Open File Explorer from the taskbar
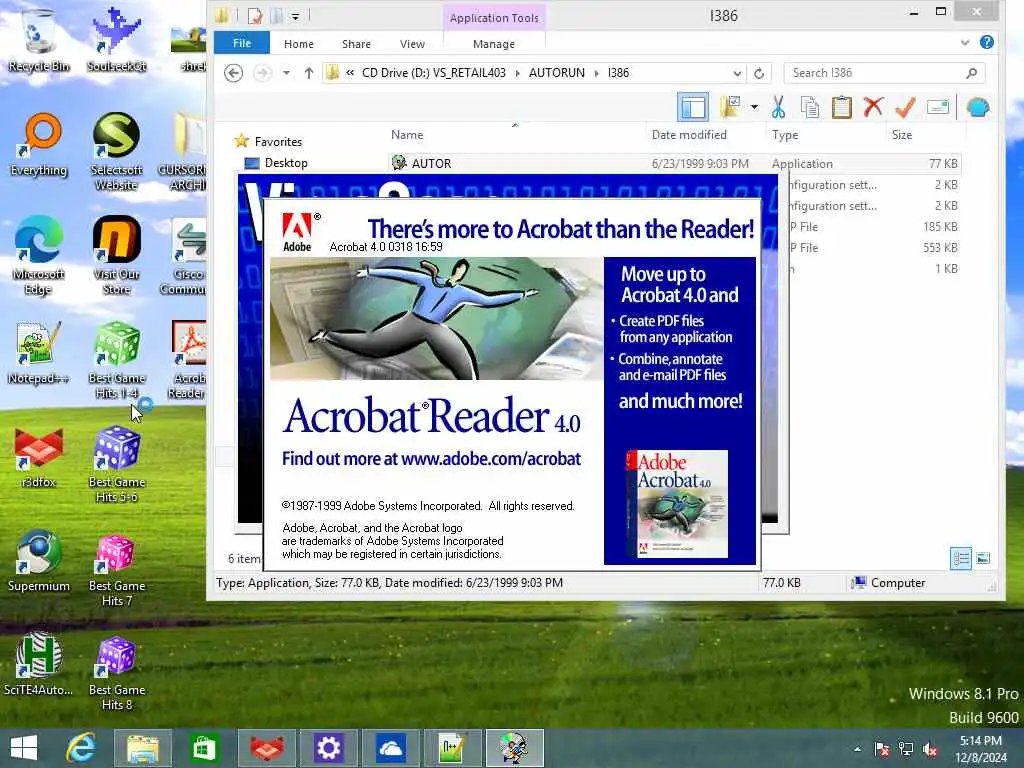Viewport: 1024px width, 768px height. point(143,748)
